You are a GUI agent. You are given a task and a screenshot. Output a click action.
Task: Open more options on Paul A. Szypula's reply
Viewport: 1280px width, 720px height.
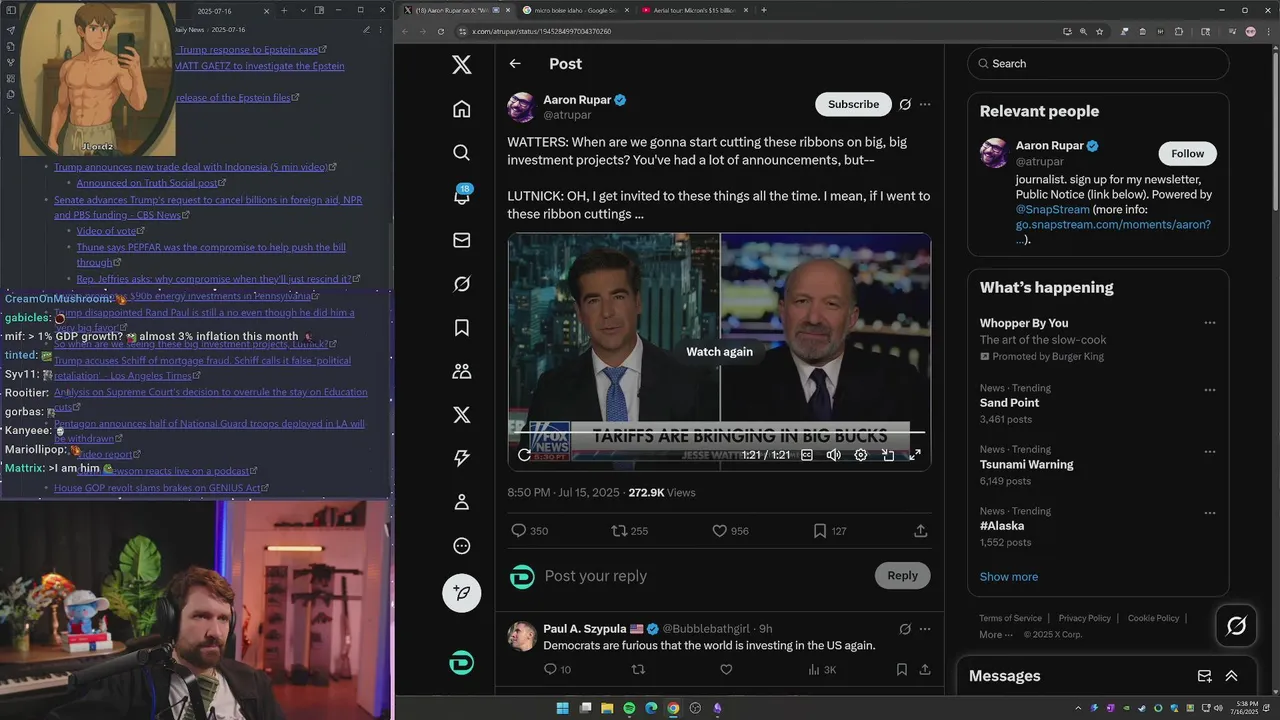[x=925, y=629]
